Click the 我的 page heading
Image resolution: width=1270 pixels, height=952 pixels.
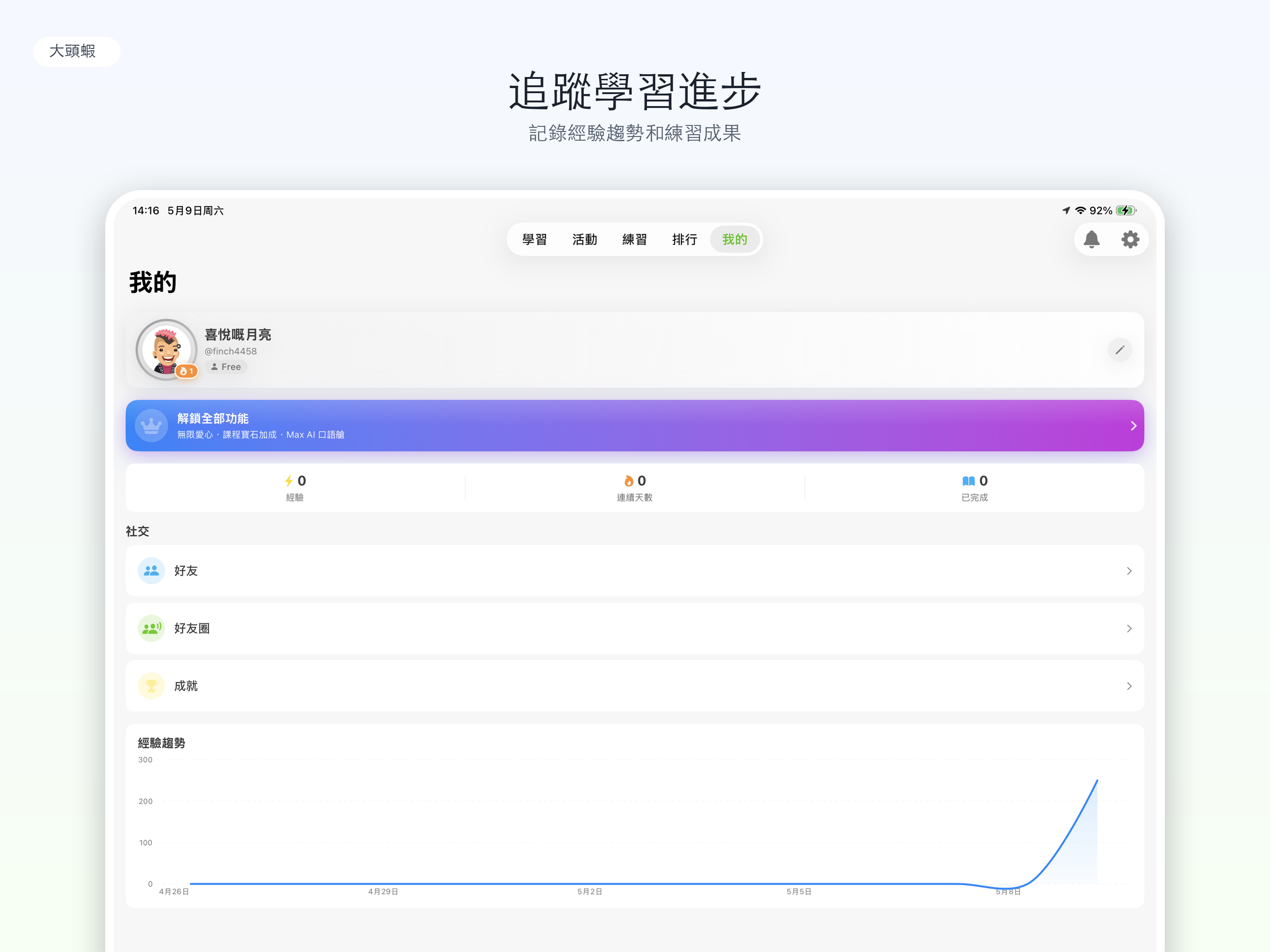[153, 282]
